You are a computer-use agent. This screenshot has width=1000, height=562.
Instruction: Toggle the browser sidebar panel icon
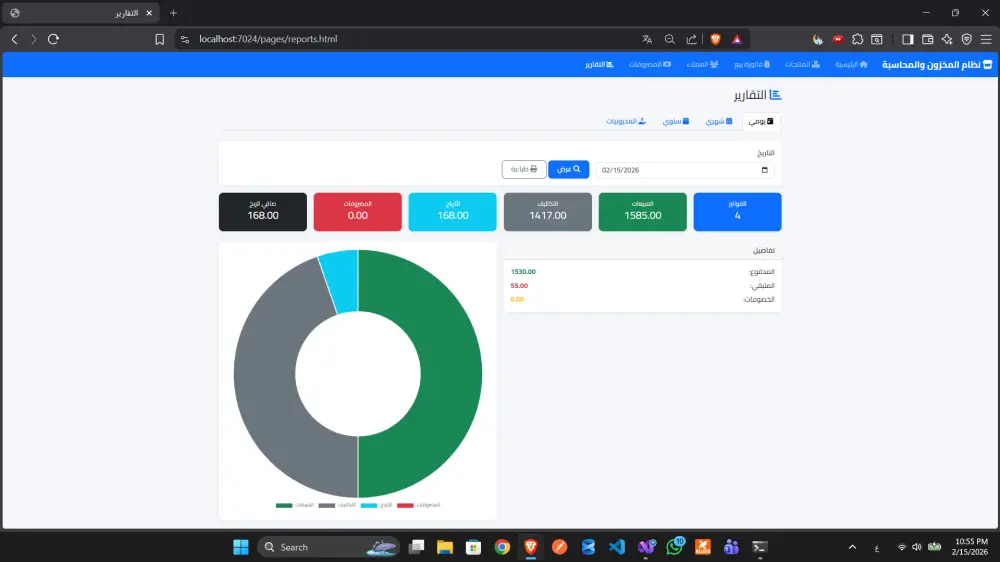click(908, 39)
